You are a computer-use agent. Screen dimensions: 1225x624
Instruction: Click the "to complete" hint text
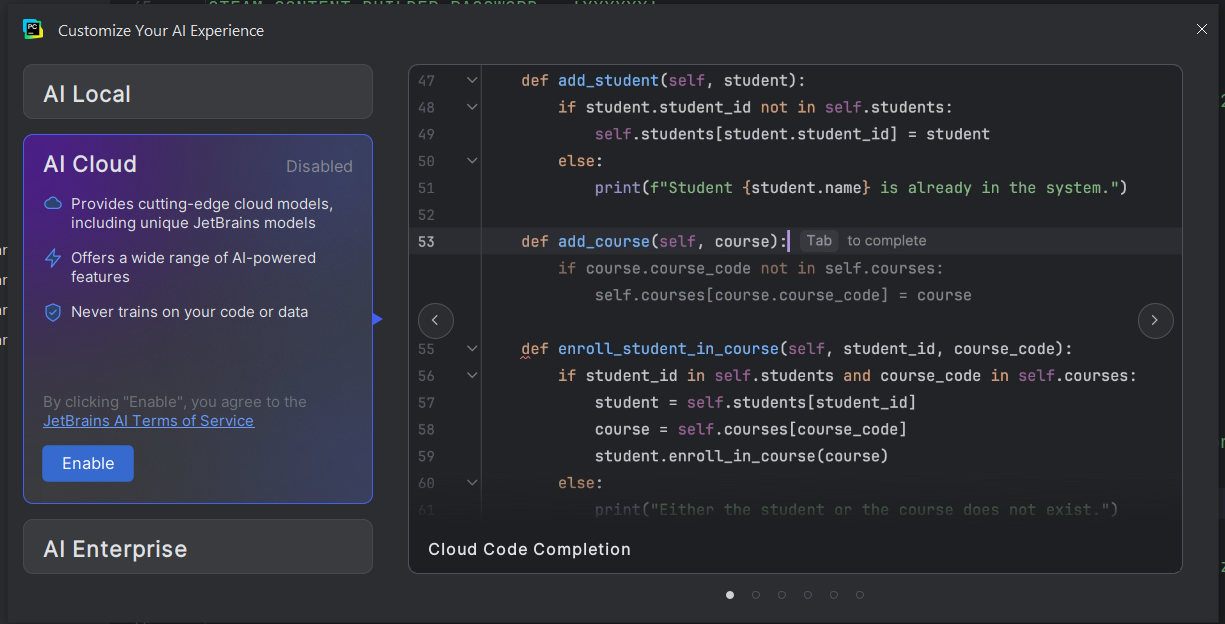coord(887,241)
